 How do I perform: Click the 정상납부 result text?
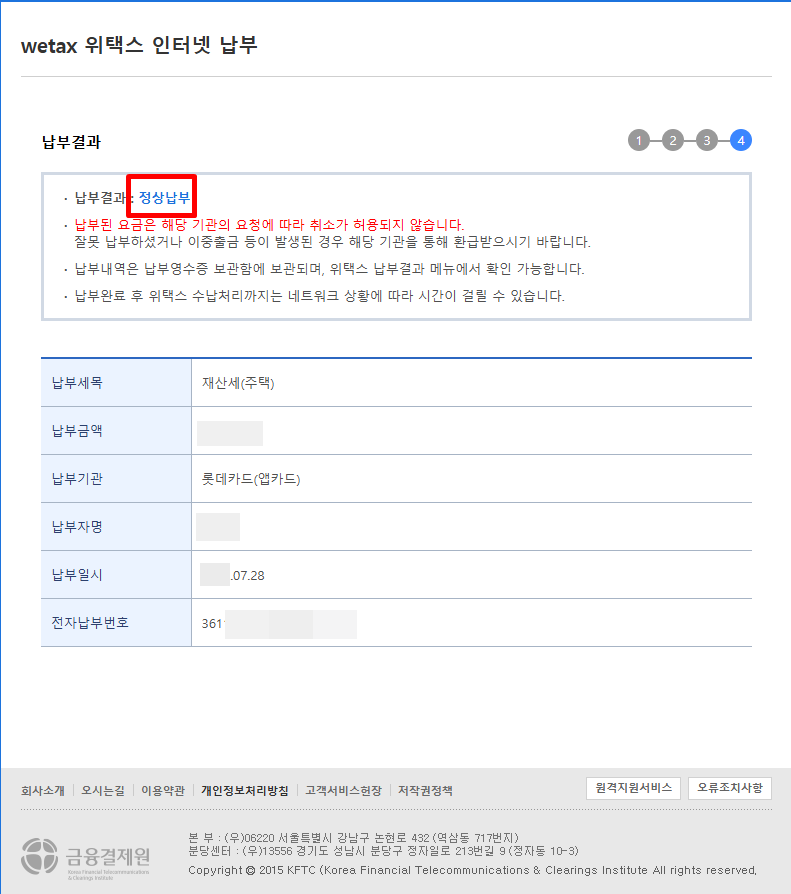pyautogui.click(x=164, y=198)
